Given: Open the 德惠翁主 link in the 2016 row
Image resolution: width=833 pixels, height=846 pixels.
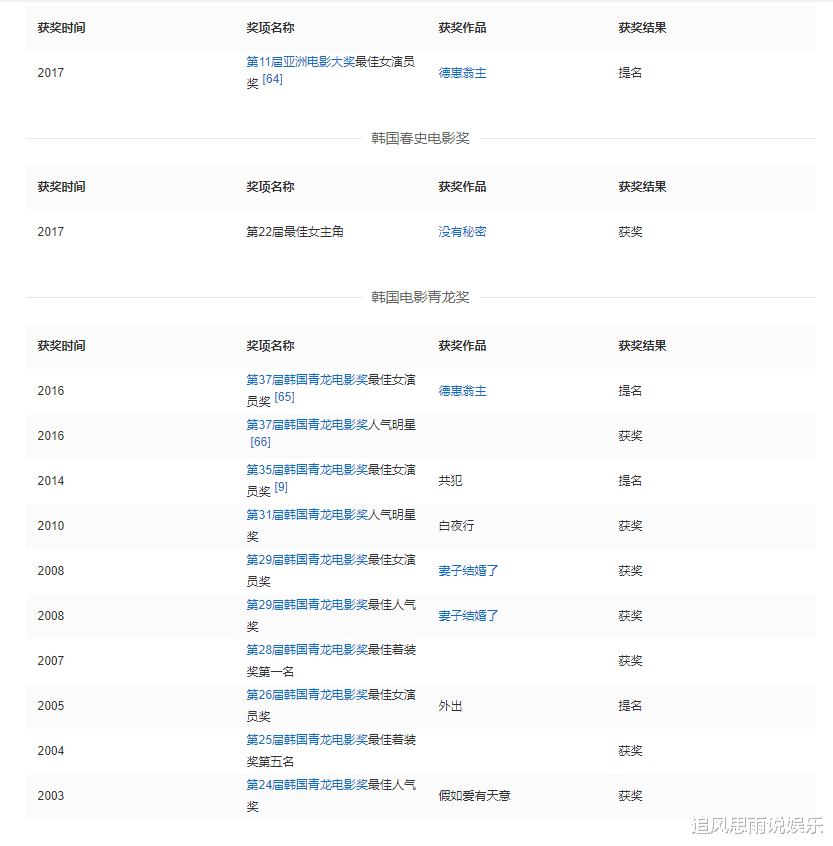Looking at the screenshot, I should 462,391.
